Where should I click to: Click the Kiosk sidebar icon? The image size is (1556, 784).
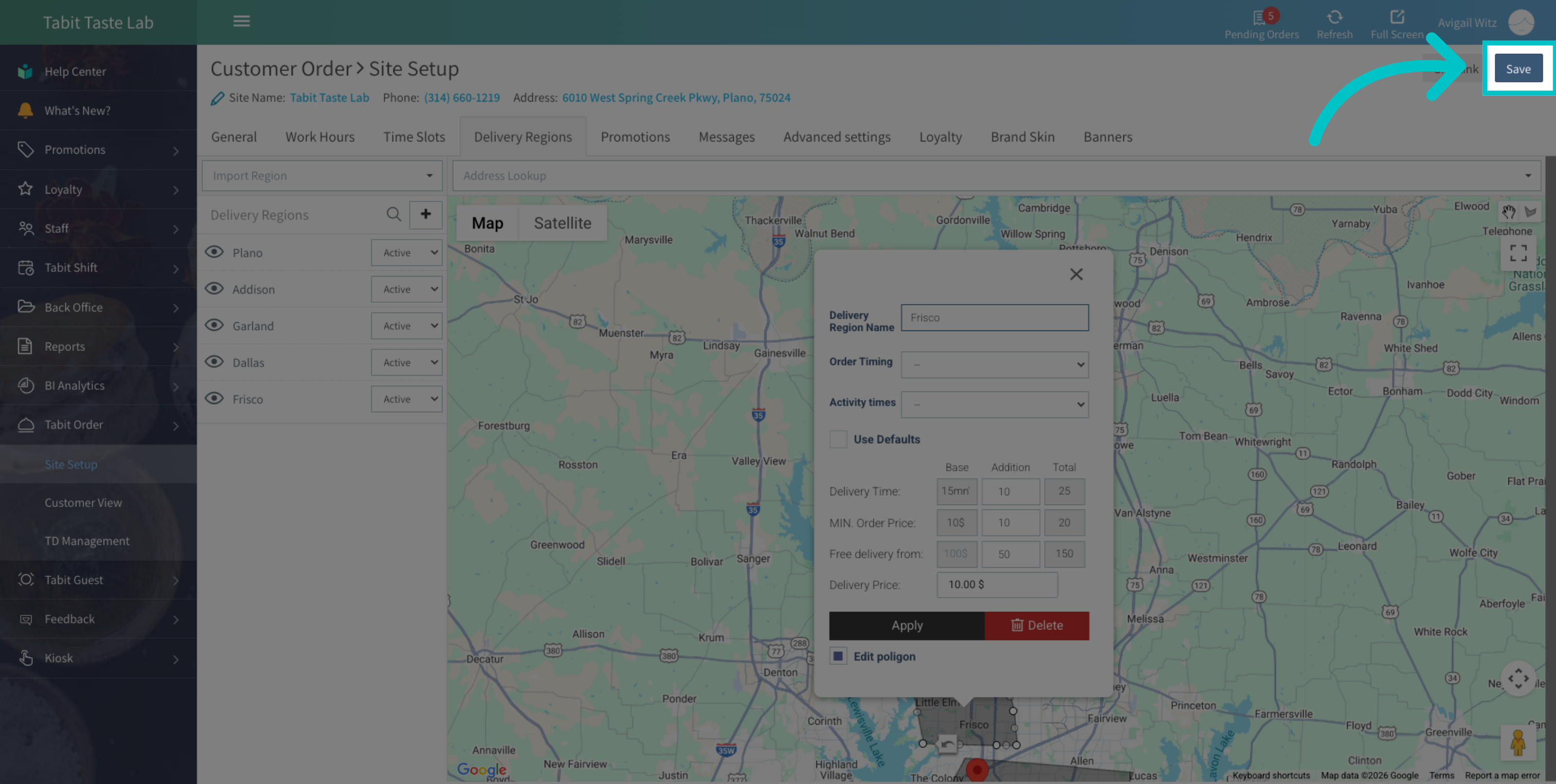tap(25, 658)
